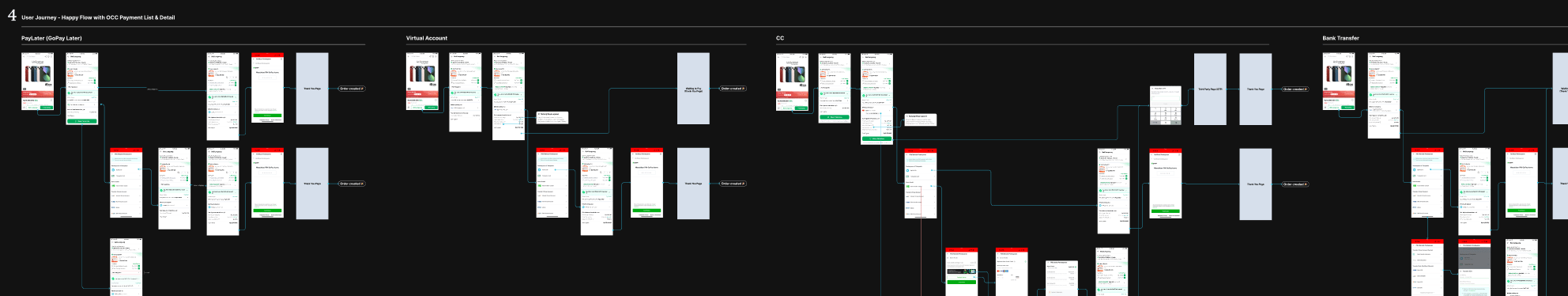Select the Bank Transfer section heading

[x=1341, y=38]
